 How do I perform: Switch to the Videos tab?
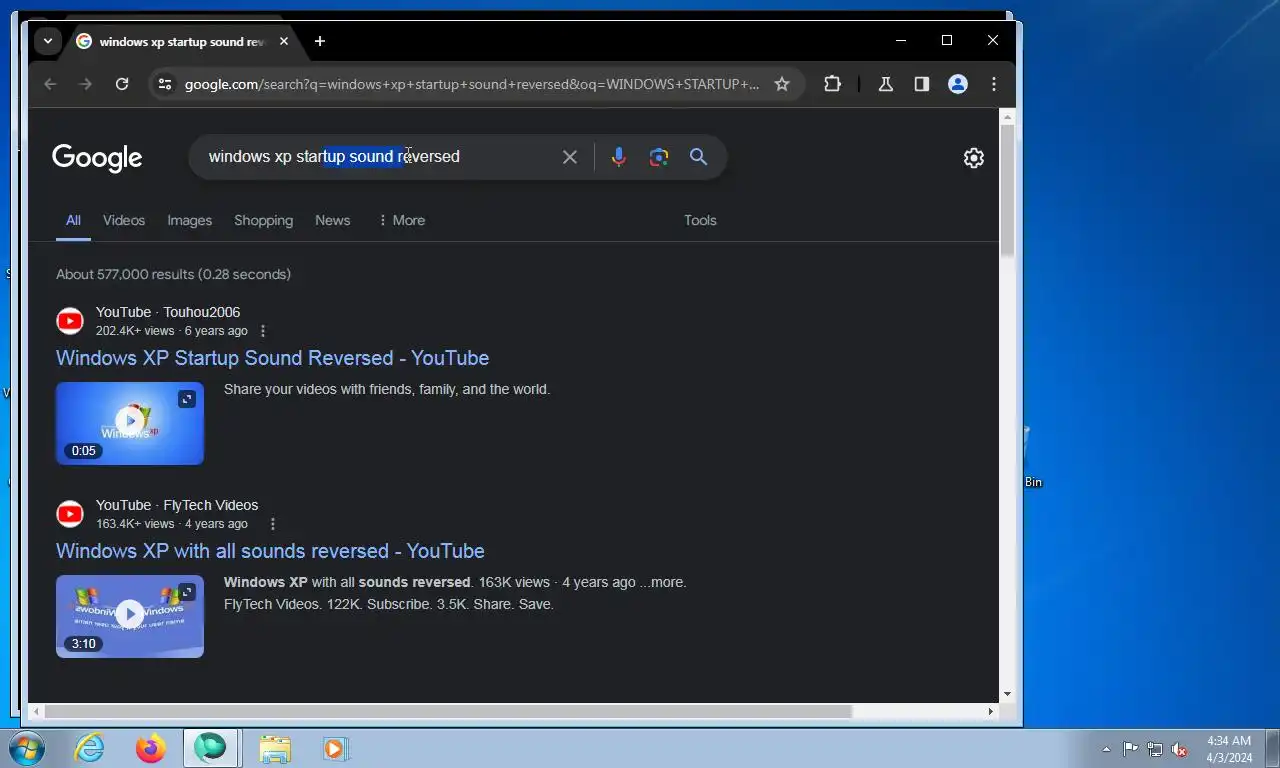point(124,220)
